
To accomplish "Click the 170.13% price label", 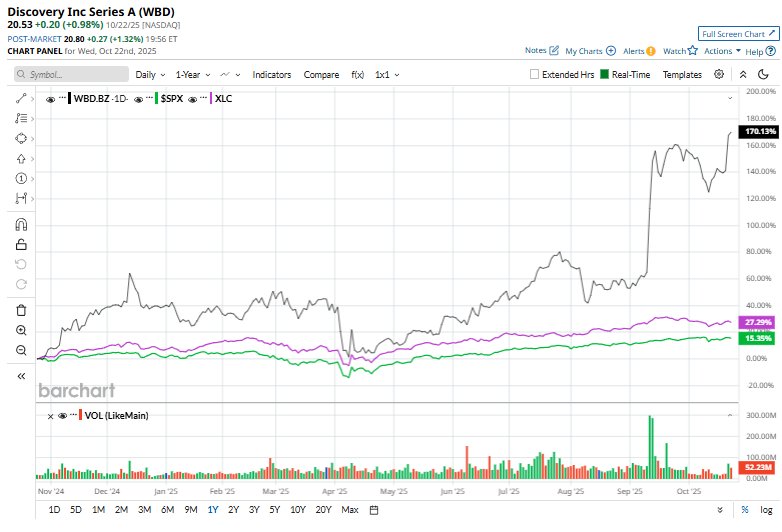I will click(758, 131).
